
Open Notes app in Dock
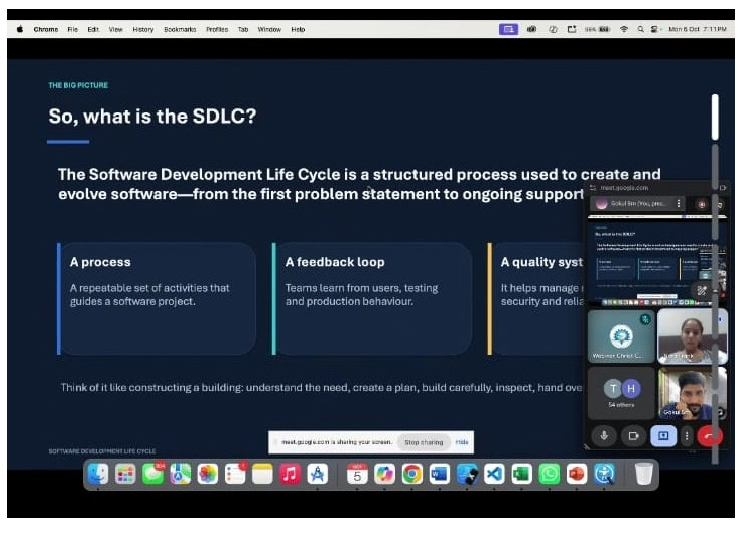(x=262, y=474)
